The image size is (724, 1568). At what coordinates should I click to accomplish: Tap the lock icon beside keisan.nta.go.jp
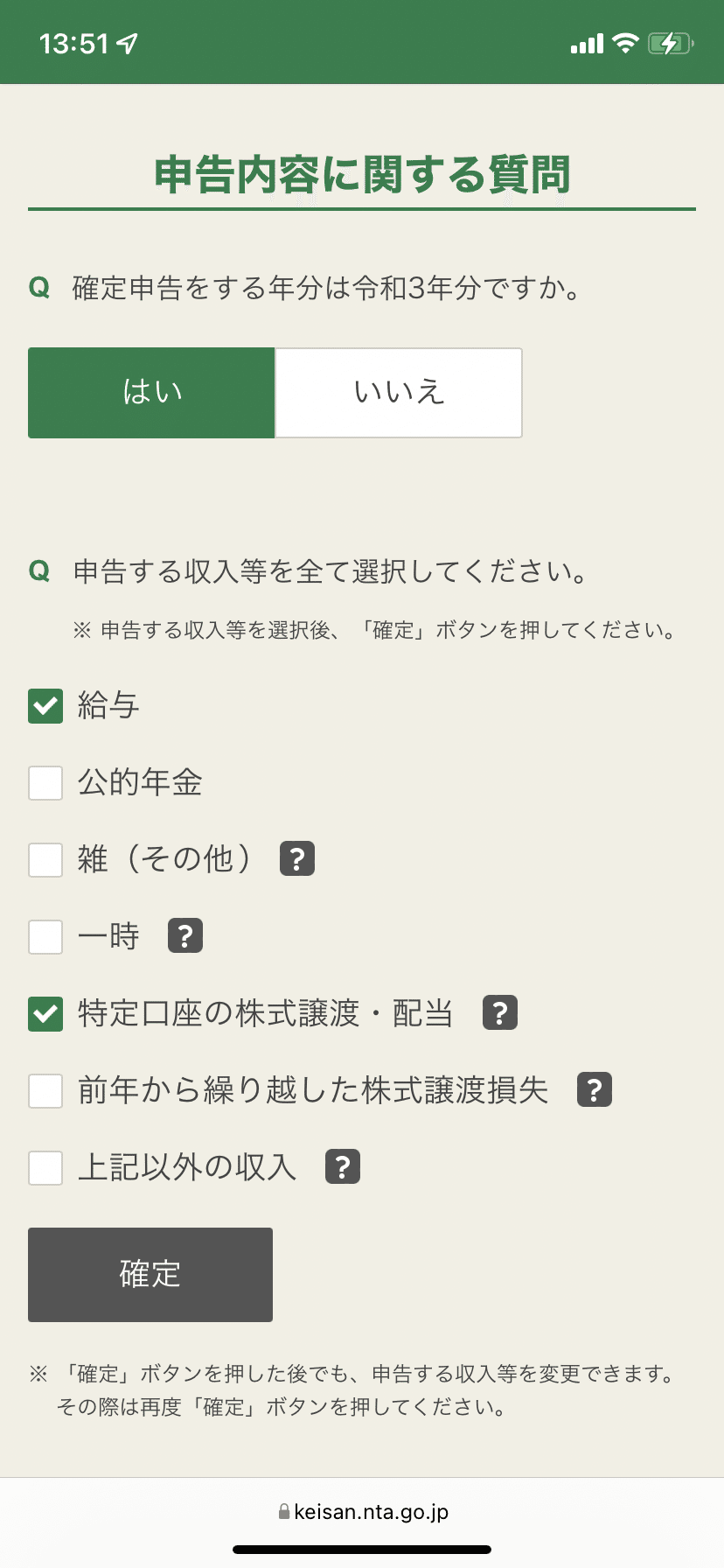coord(284,1511)
